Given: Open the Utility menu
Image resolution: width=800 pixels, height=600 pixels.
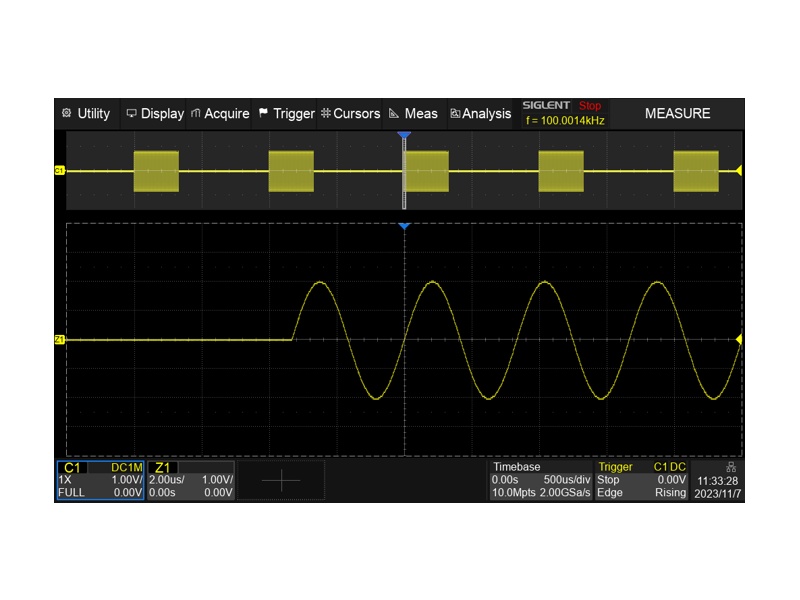Looking at the screenshot, I should pyautogui.click(x=86, y=114).
